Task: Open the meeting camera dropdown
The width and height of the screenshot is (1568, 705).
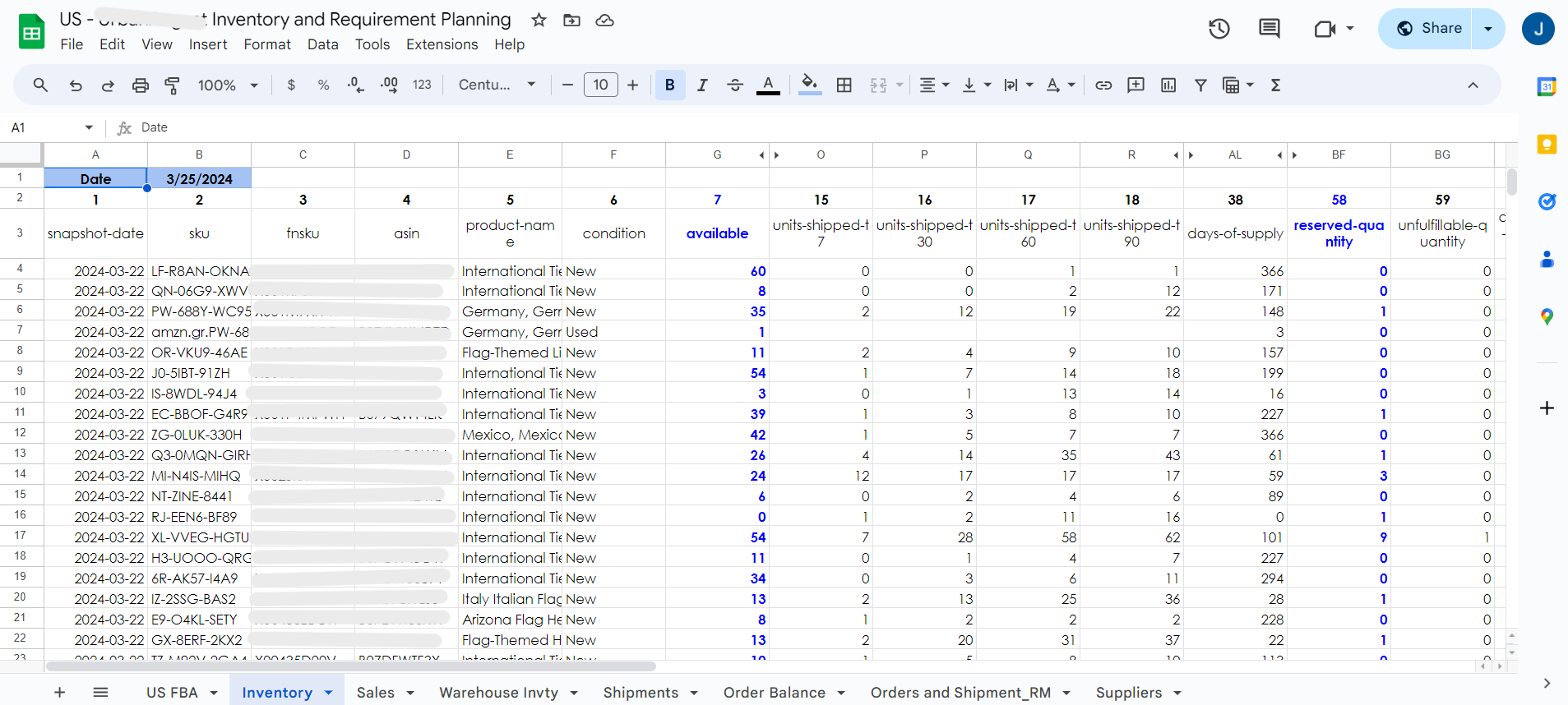Action: pos(1350,29)
